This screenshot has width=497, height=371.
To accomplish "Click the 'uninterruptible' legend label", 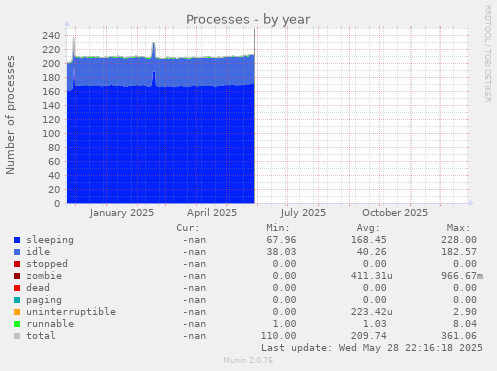I will pyautogui.click(x=71, y=312).
